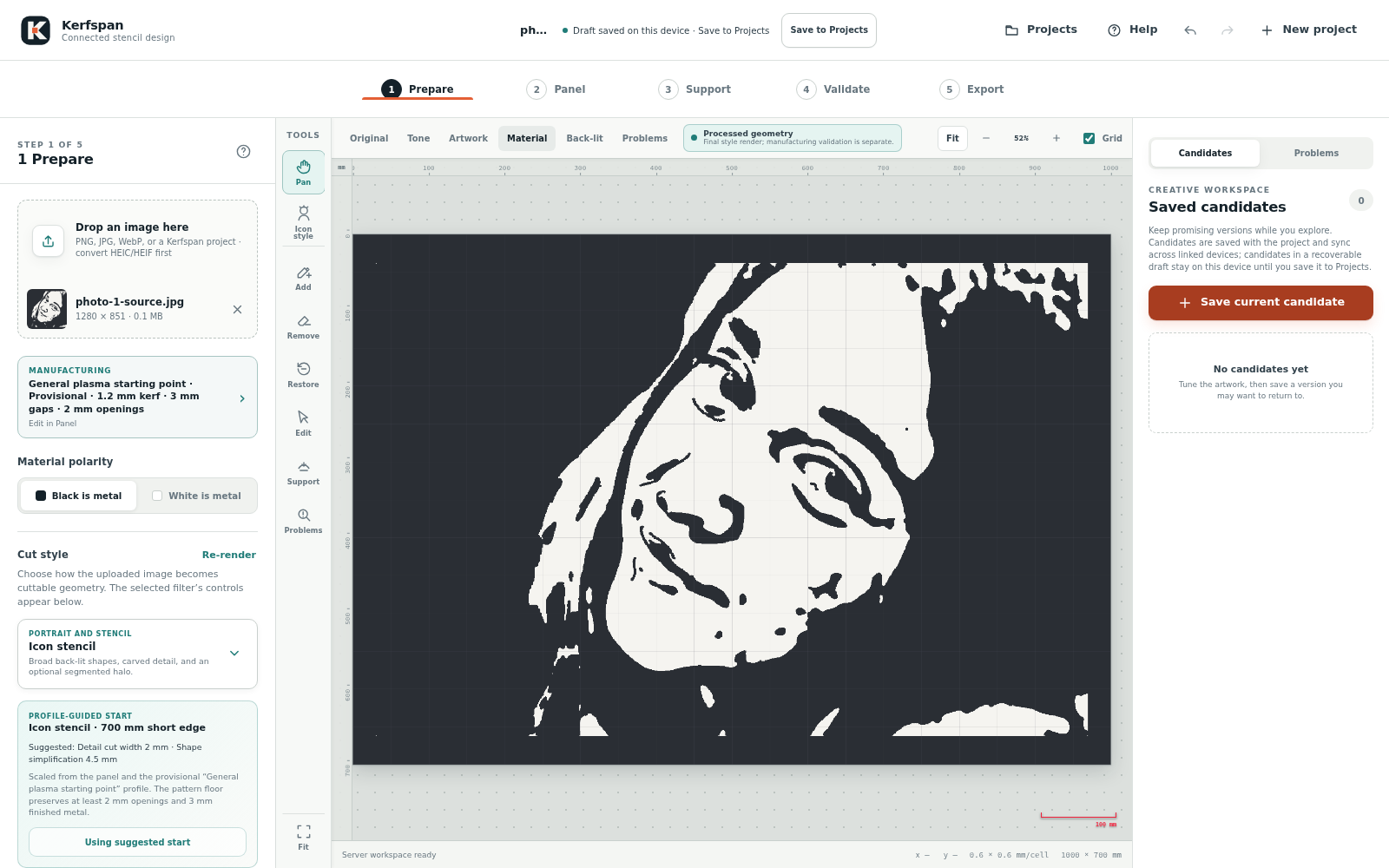Start a New project
Viewport: 1389px width, 868px height.
(x=1309, y=30)
